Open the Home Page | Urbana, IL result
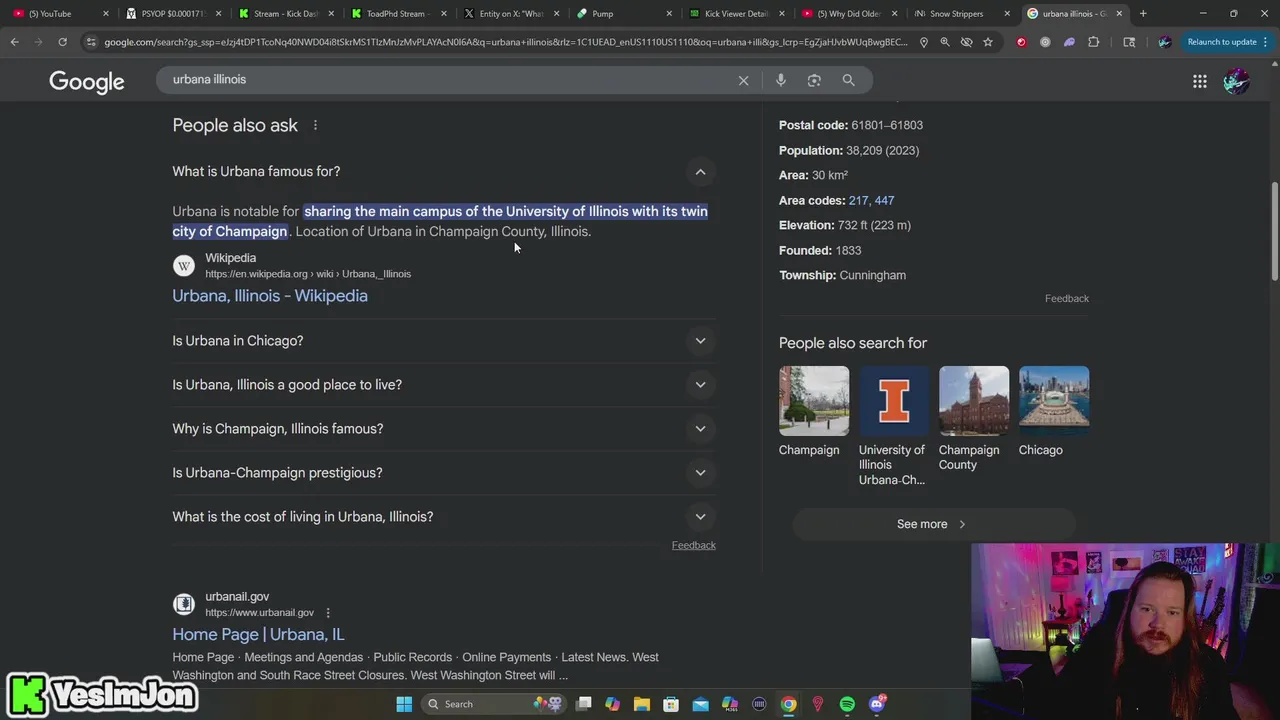This screenshot has height=720, width=1280. click(x=258, y=634)
